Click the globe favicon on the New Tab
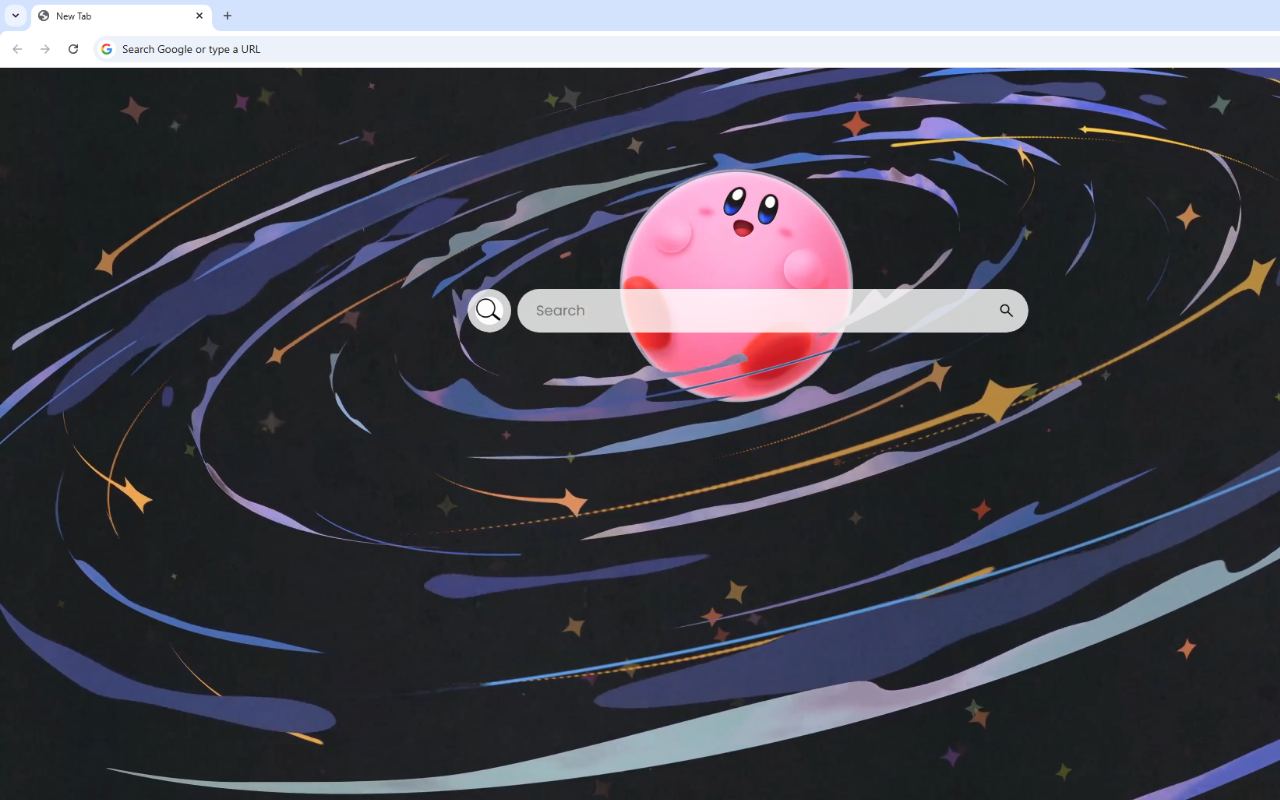 pos(44,16)
